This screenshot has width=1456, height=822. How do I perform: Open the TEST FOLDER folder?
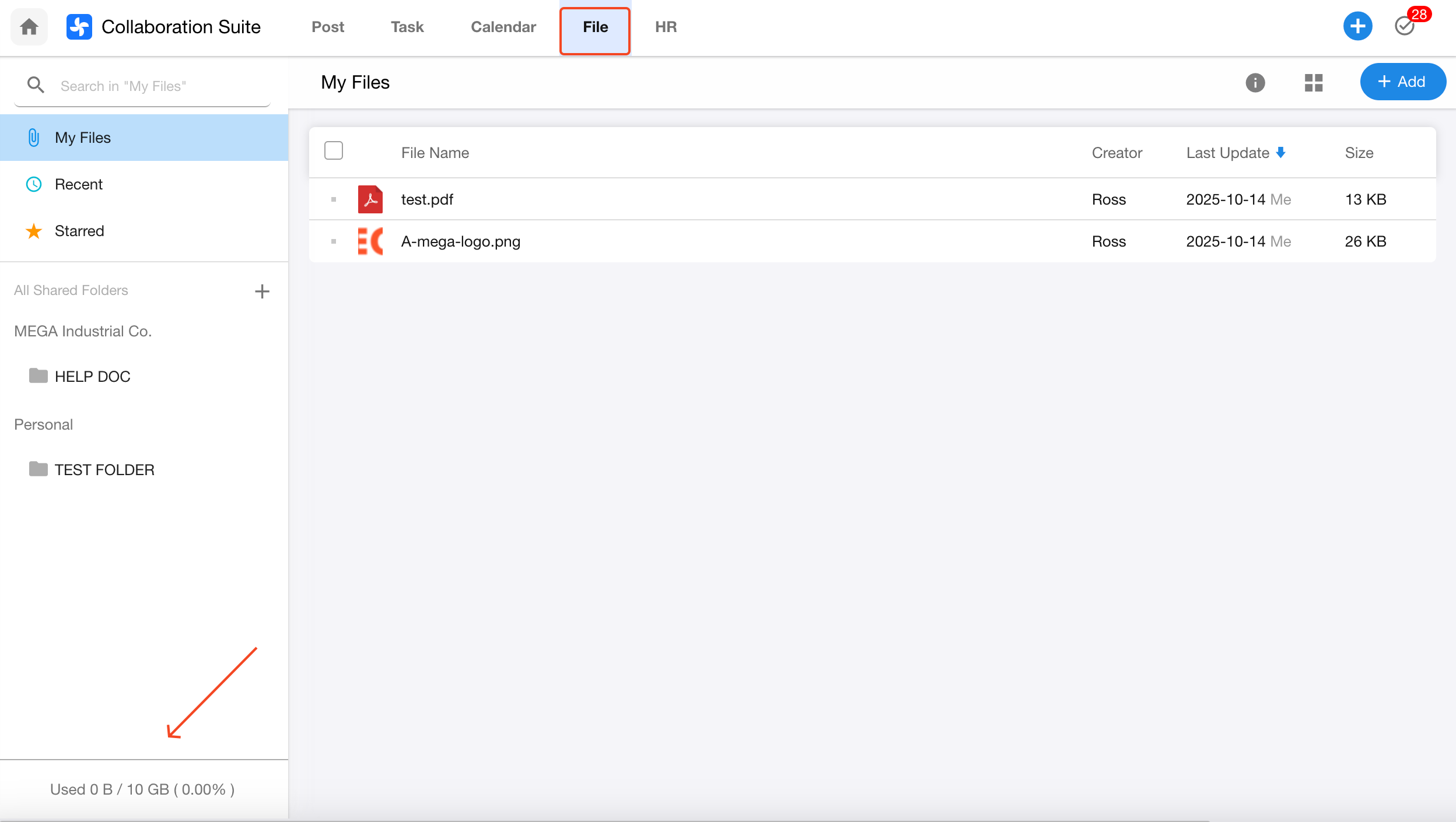pos(104,470)
